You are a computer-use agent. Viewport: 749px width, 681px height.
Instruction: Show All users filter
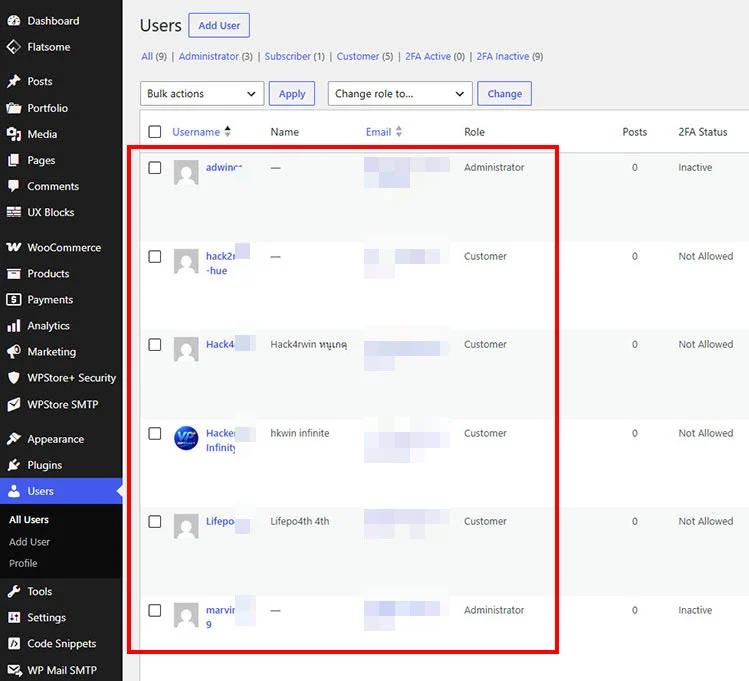[147, 56]
